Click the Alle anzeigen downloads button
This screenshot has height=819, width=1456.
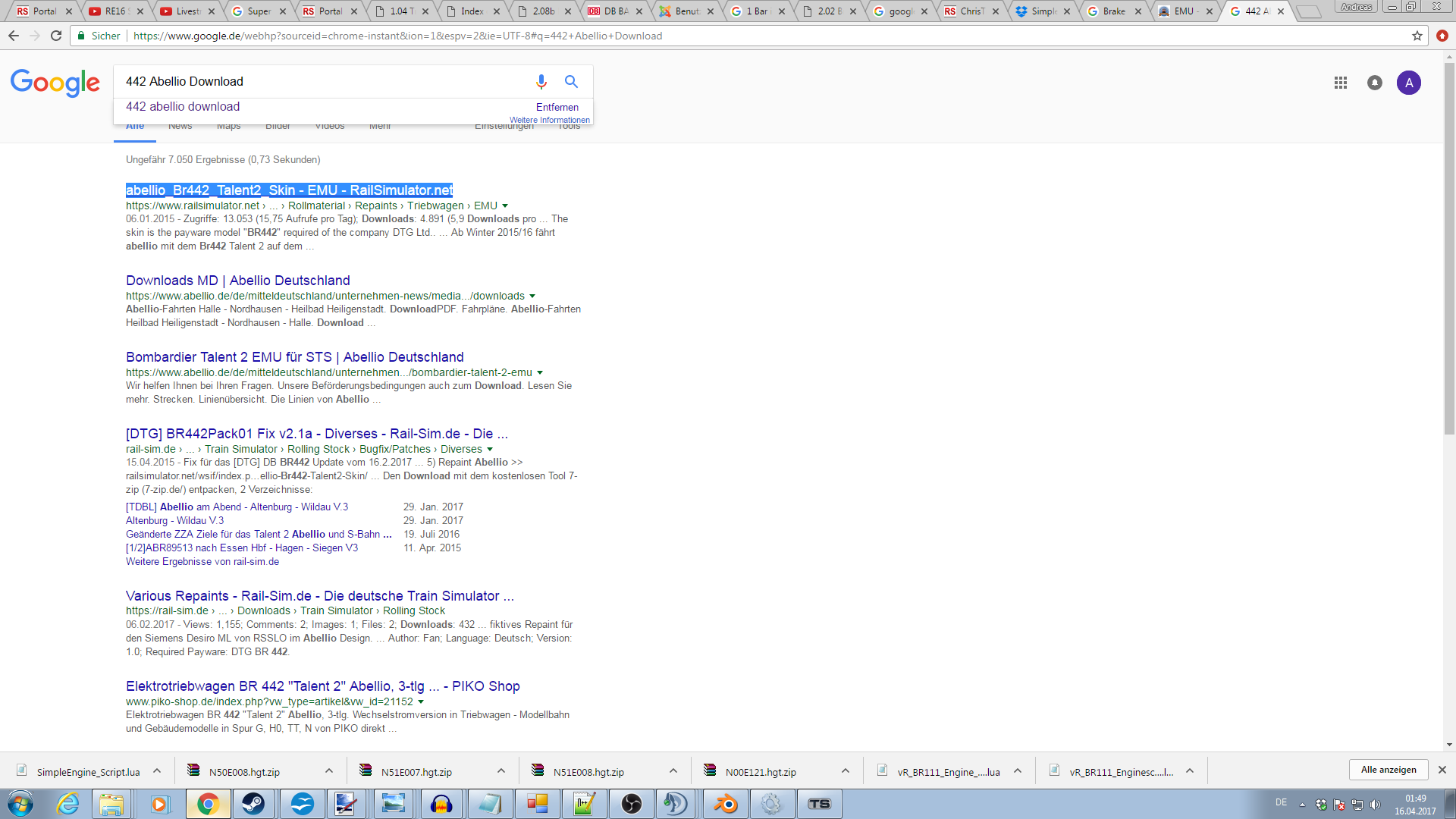pos(1388,770)
